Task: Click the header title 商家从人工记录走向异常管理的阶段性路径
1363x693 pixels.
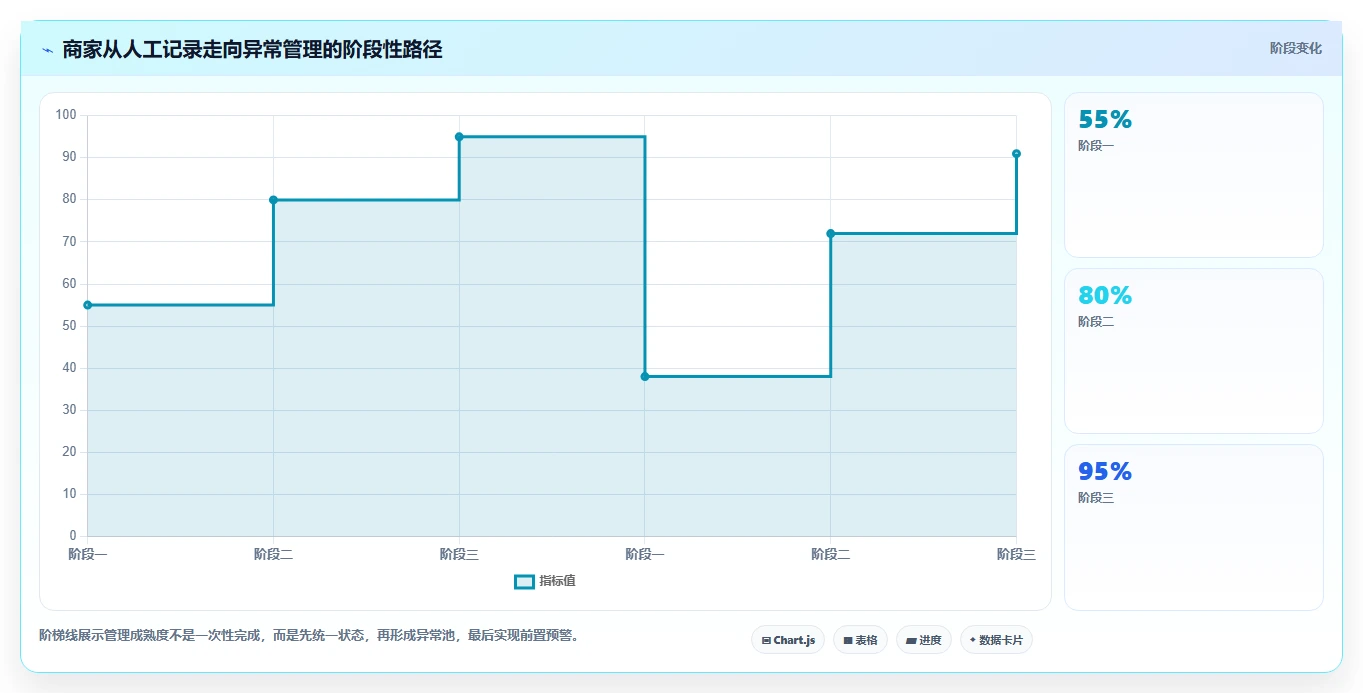Action: tap(252, 49)
